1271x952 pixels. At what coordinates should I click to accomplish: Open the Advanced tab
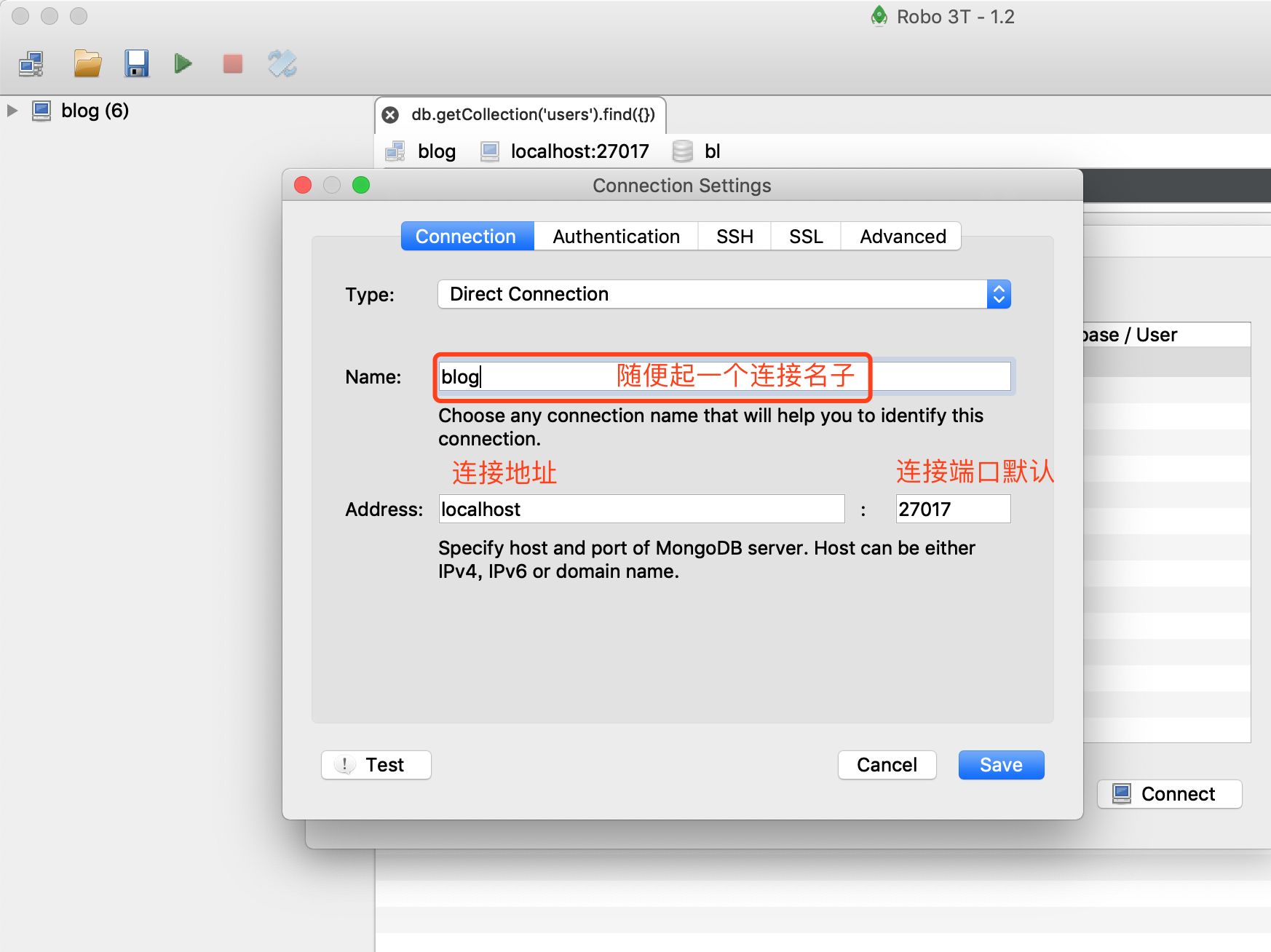(x=902, y=237)
